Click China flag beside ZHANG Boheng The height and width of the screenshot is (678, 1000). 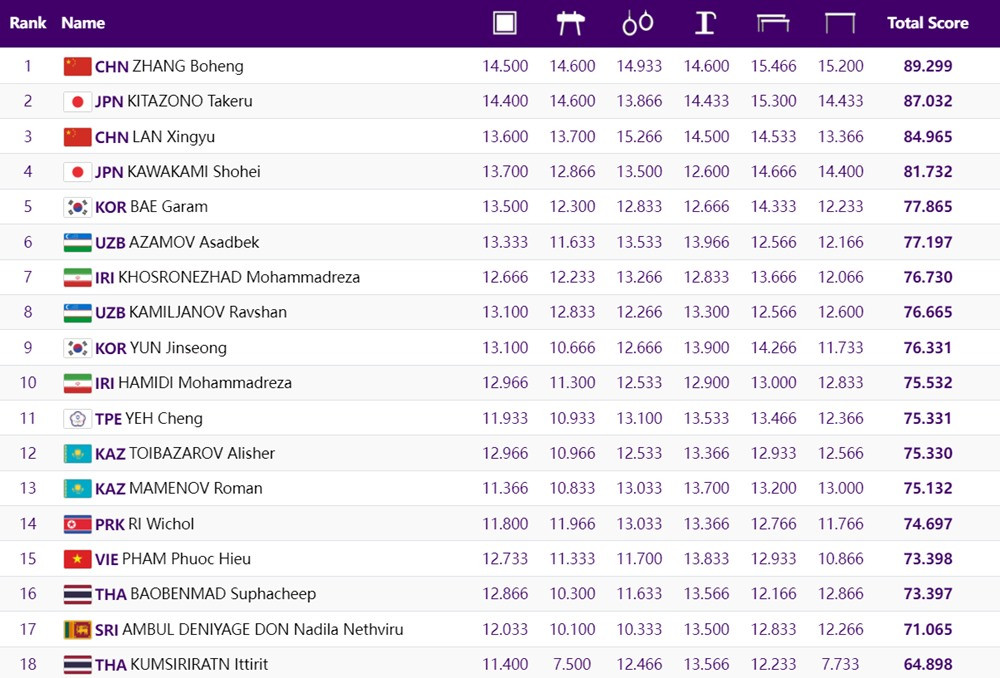(x=77, y=66)
